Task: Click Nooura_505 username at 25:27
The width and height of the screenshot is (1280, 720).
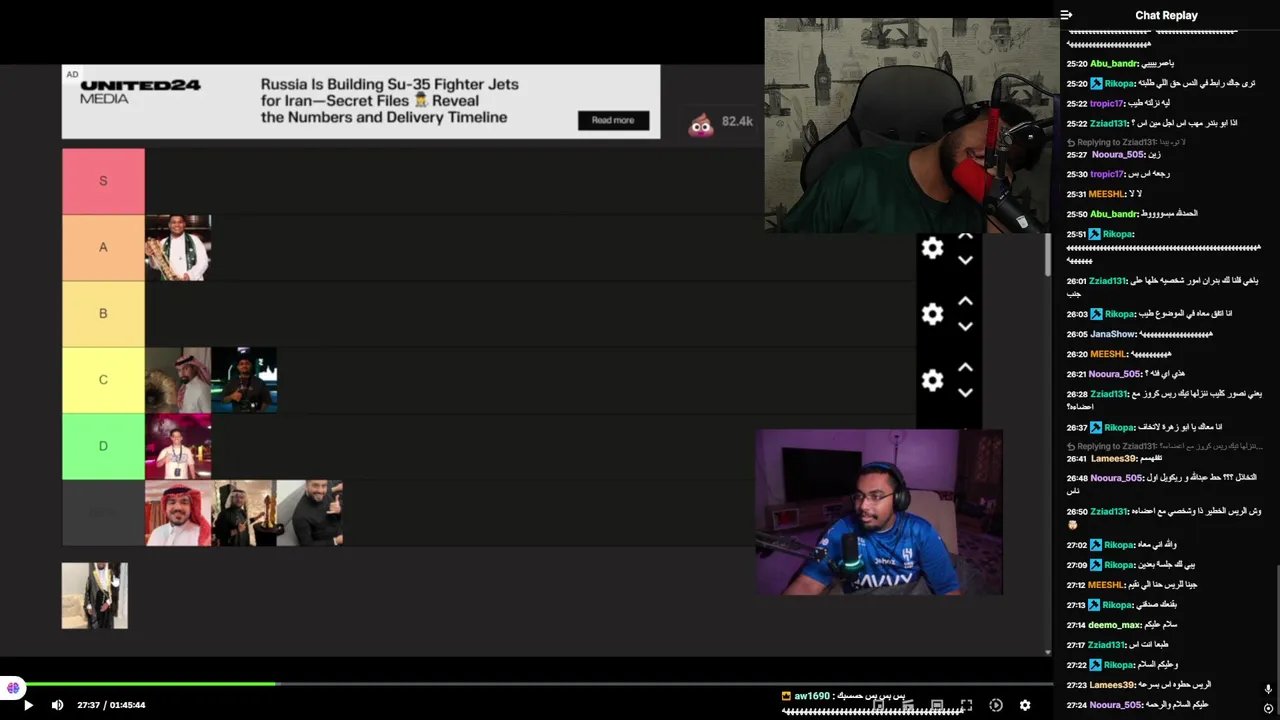Action: (1117, 155)
